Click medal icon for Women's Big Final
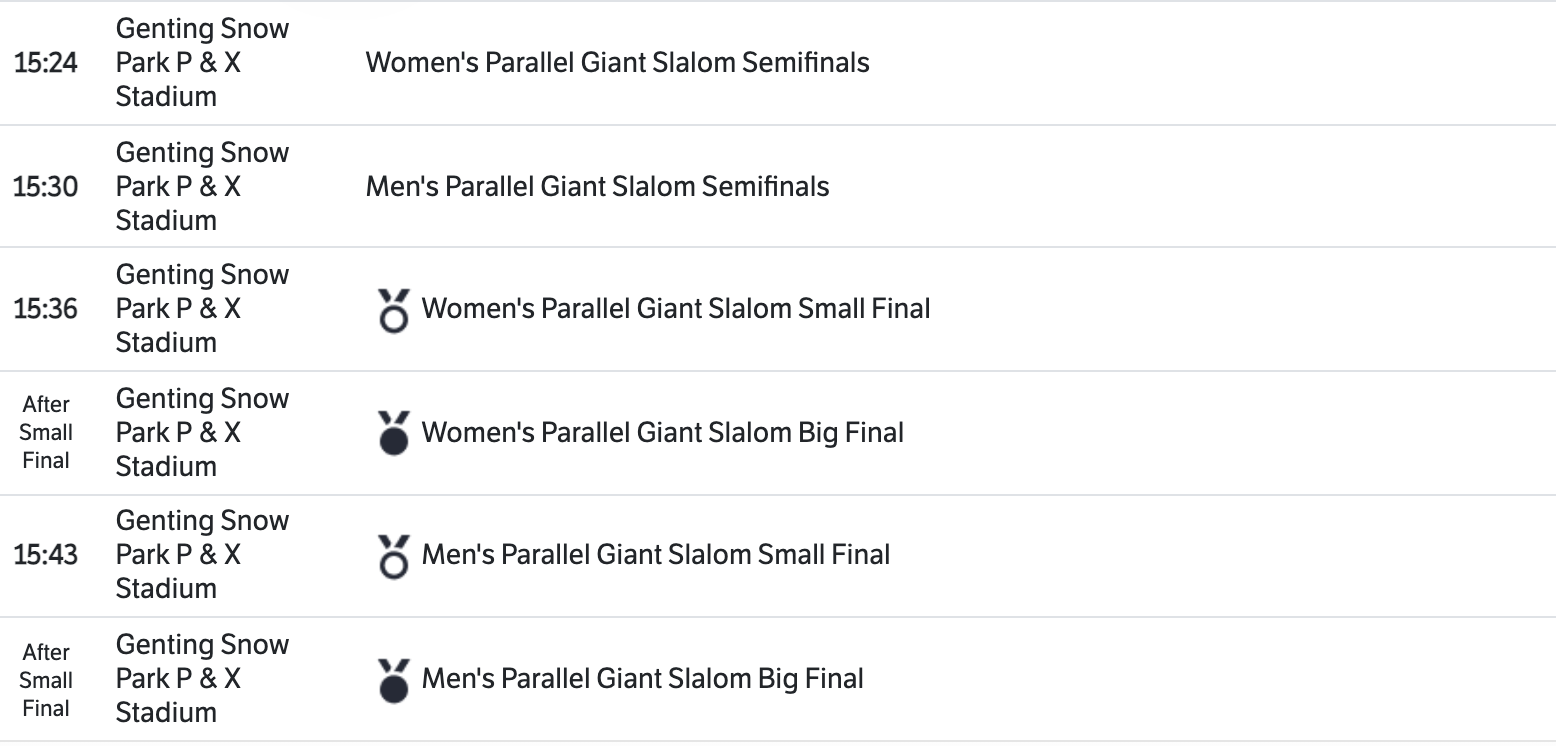 (x=394, y=434)
